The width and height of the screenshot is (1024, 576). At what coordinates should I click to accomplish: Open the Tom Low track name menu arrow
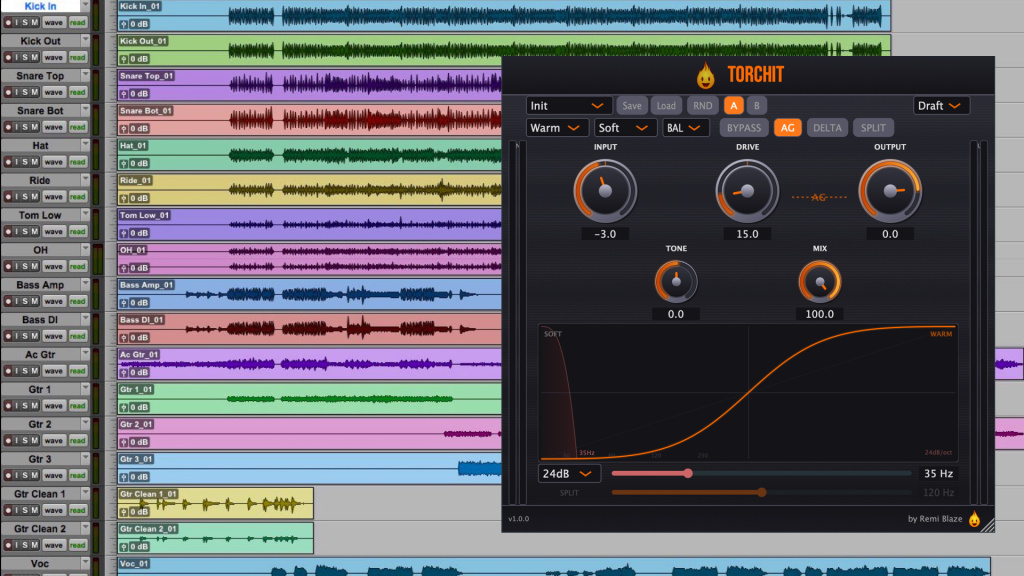(x=85, y=214)
